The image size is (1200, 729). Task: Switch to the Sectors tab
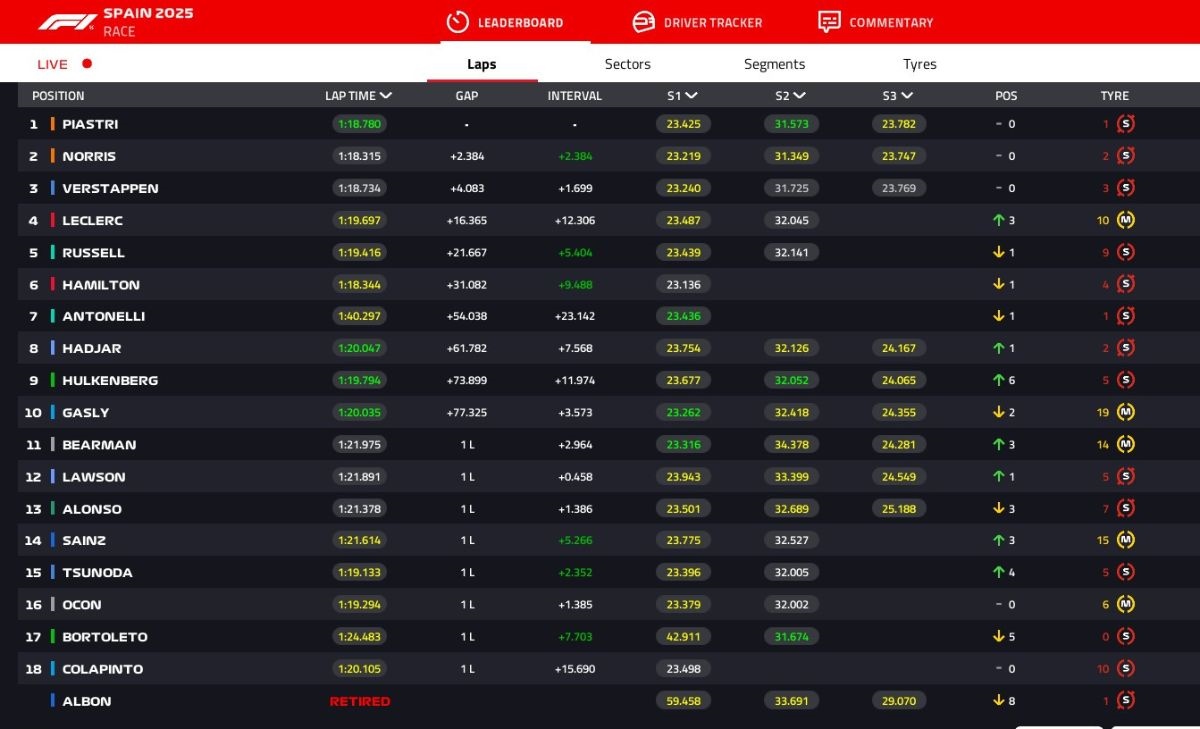(627, 64)
